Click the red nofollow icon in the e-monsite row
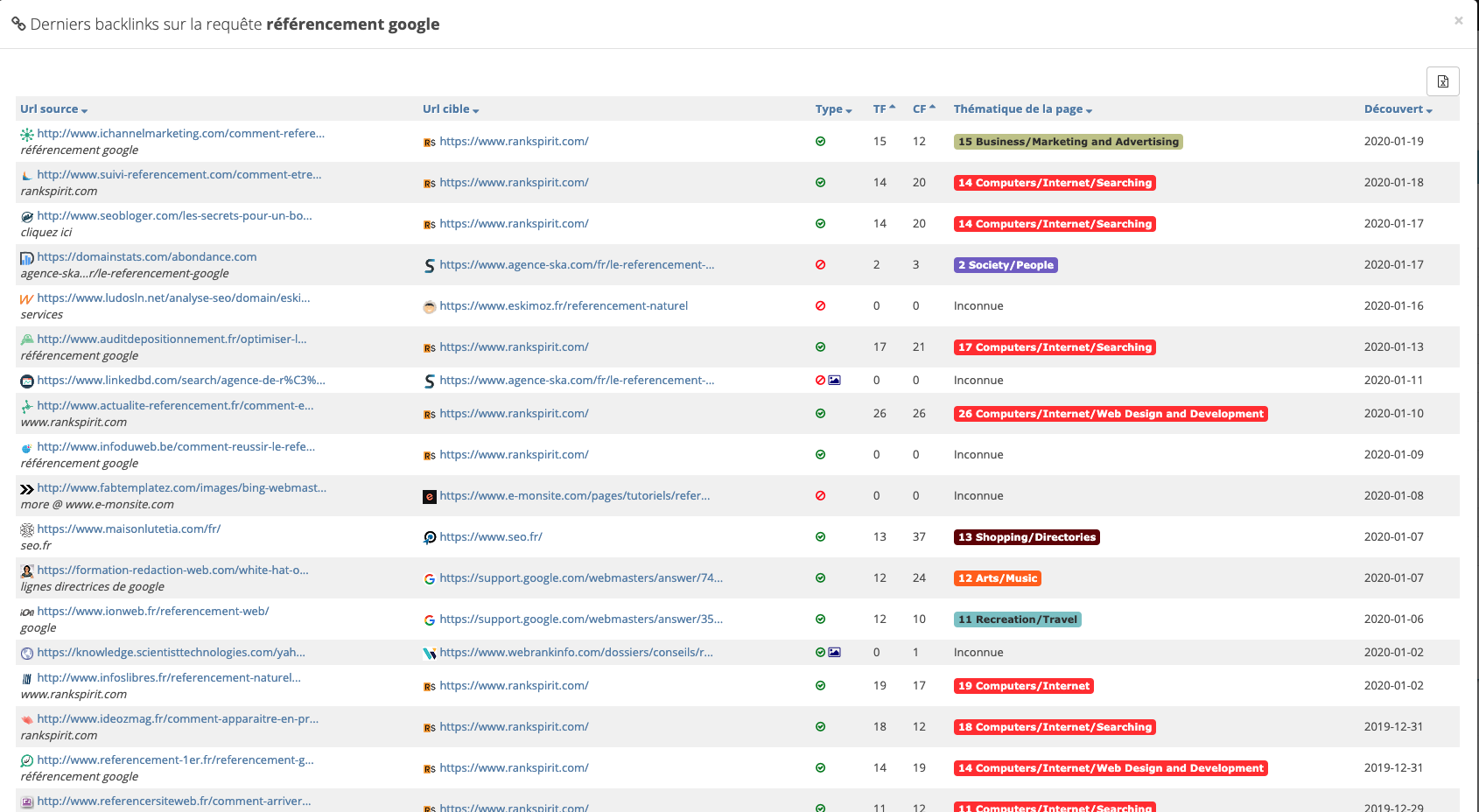Screen dimensions: 1479x812 click(820, 496)
